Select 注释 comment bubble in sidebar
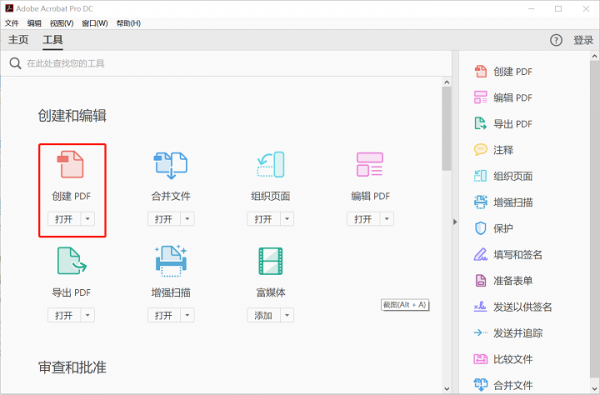This screenshot has width=600, height=395. click(x=481, y=150)
